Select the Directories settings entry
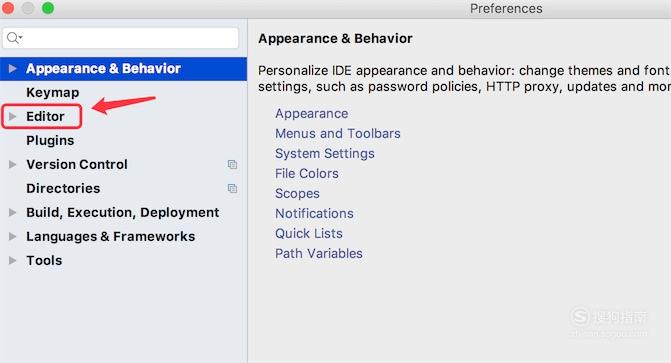Image resolution: width=671 pixels, height=363 pixels. (x=63, y=188)
